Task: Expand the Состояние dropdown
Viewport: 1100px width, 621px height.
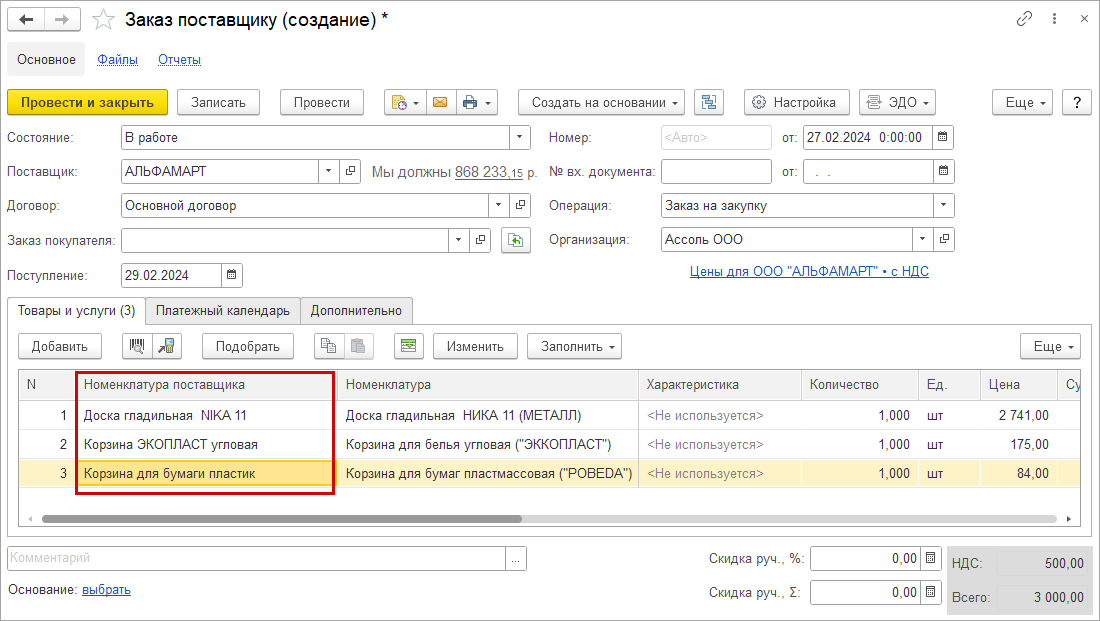Action: click(520, 137)
